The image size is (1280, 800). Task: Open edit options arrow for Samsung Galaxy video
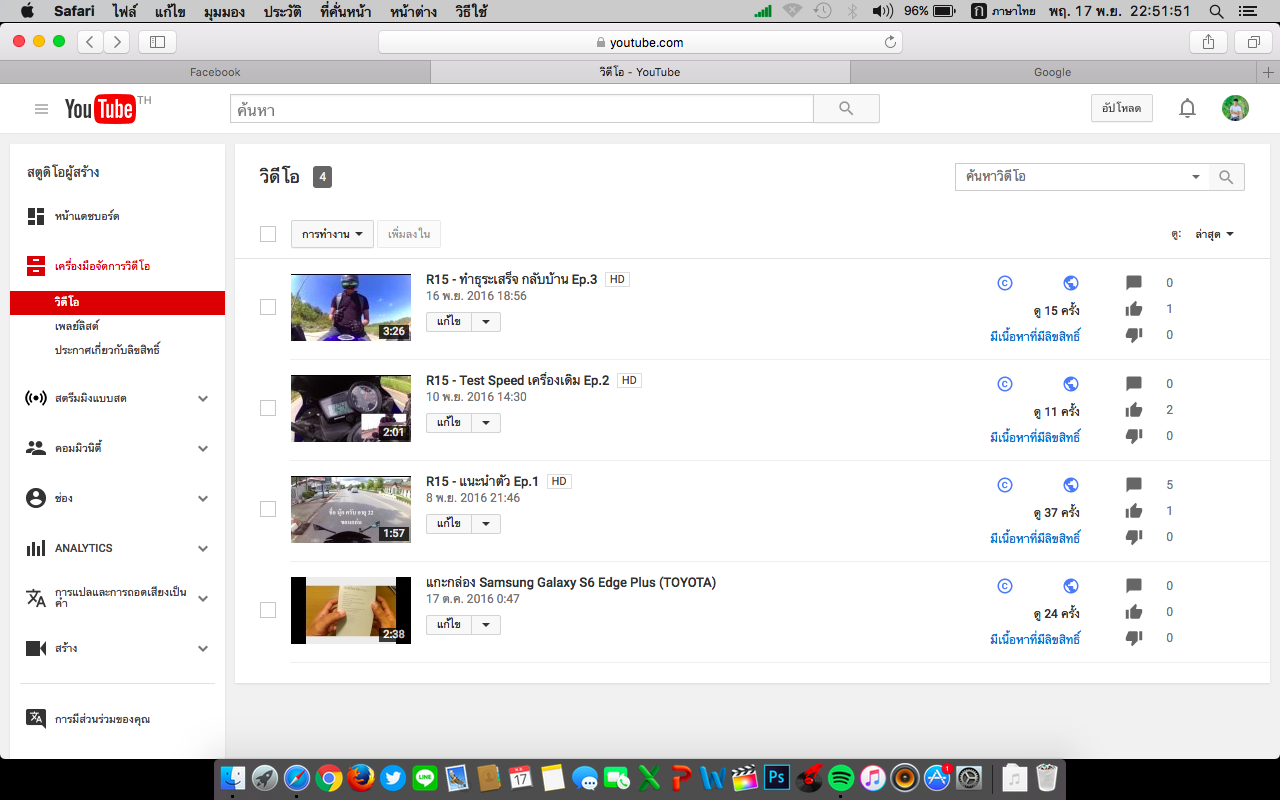[486, 624]
